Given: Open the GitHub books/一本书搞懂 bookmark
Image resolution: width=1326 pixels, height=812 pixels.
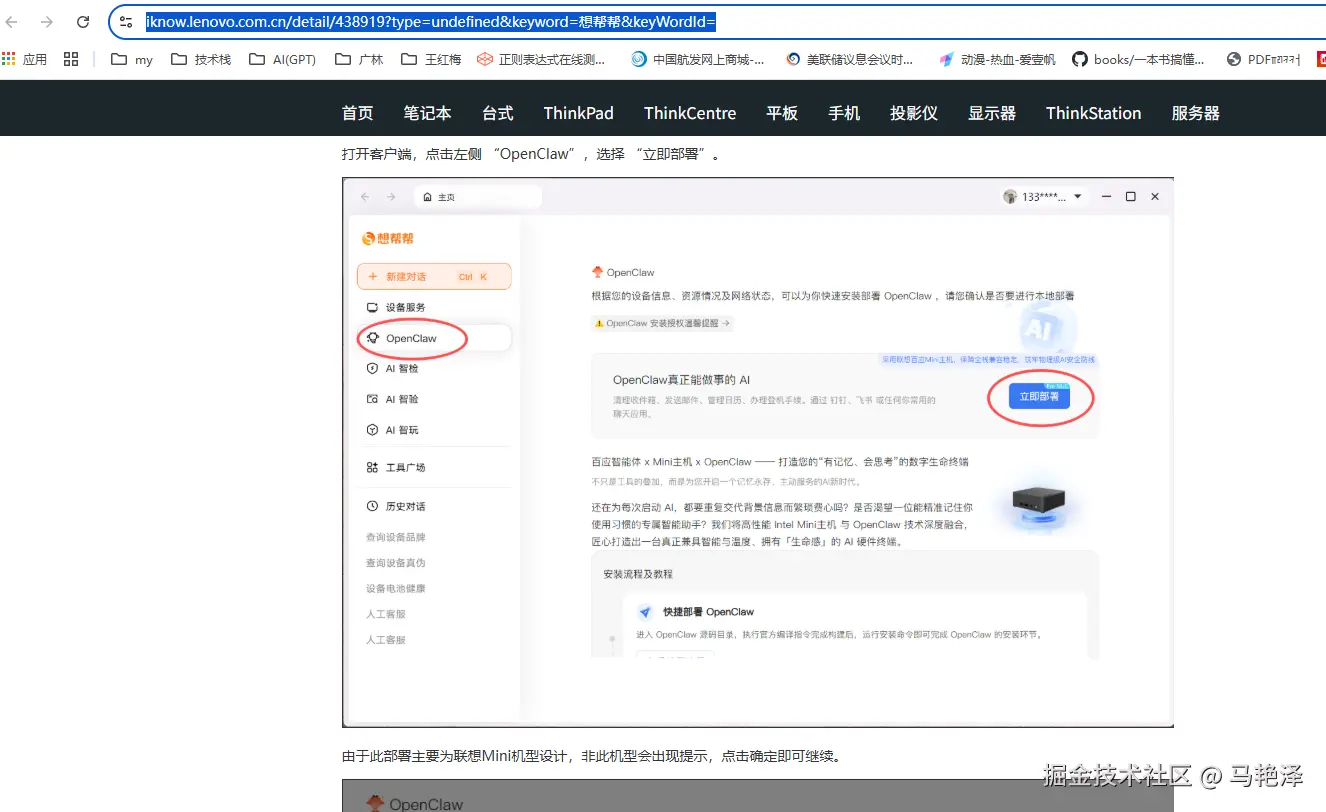Looking at the screenshot, I should tap(1139, 59).
